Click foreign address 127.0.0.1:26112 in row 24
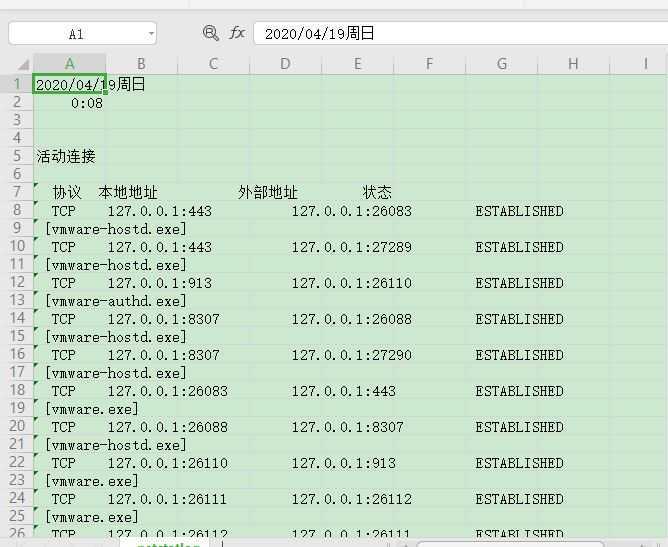Viewport: 668px width, 547px height. coord(351,499)
